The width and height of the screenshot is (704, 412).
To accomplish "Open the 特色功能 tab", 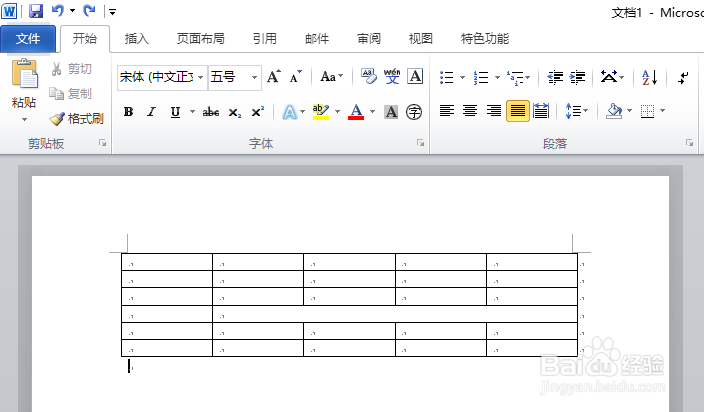I will 485,39.
